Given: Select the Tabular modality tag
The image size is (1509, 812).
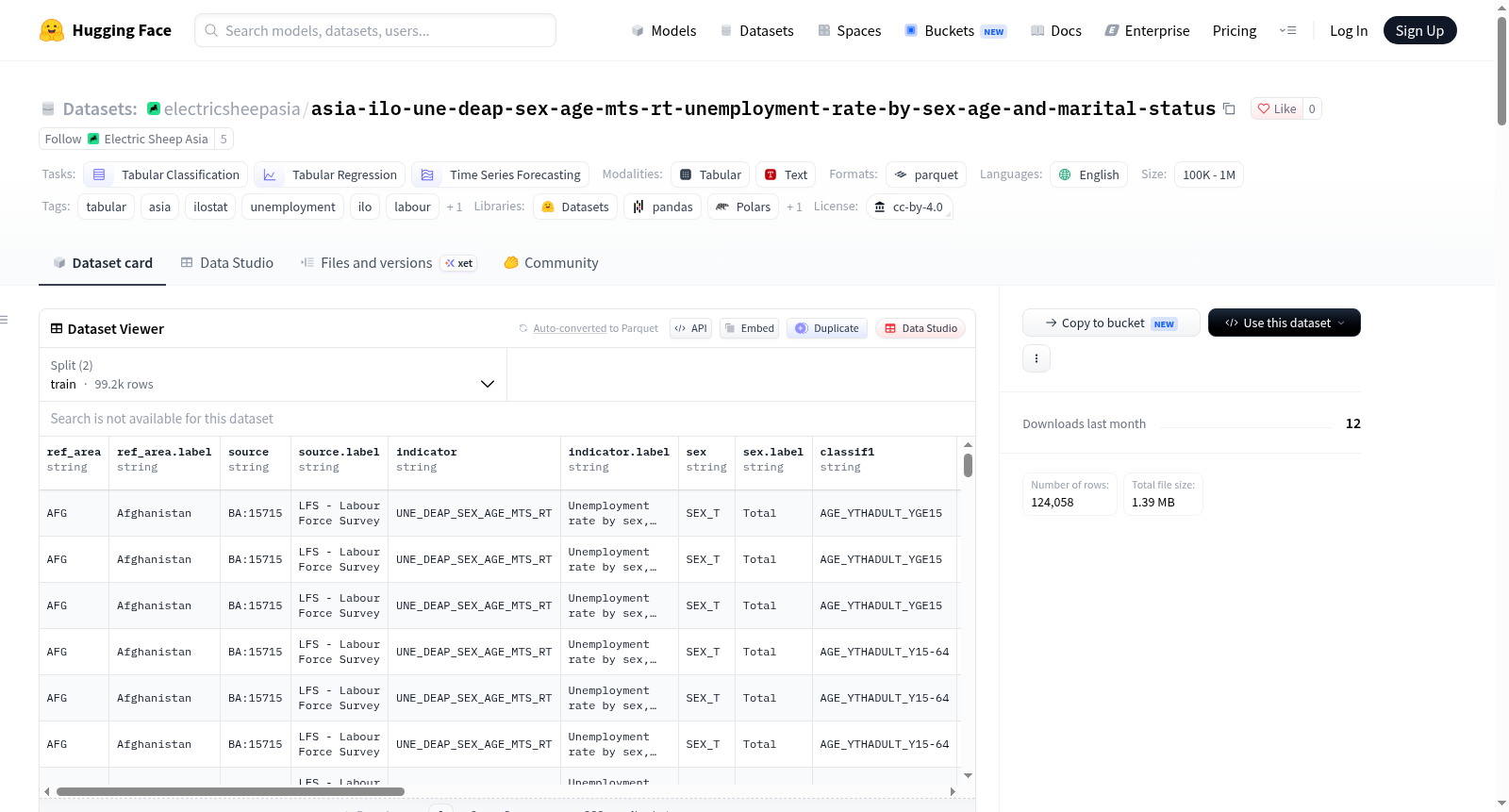Looking at the screenshot, I should [x=711, y=174].
